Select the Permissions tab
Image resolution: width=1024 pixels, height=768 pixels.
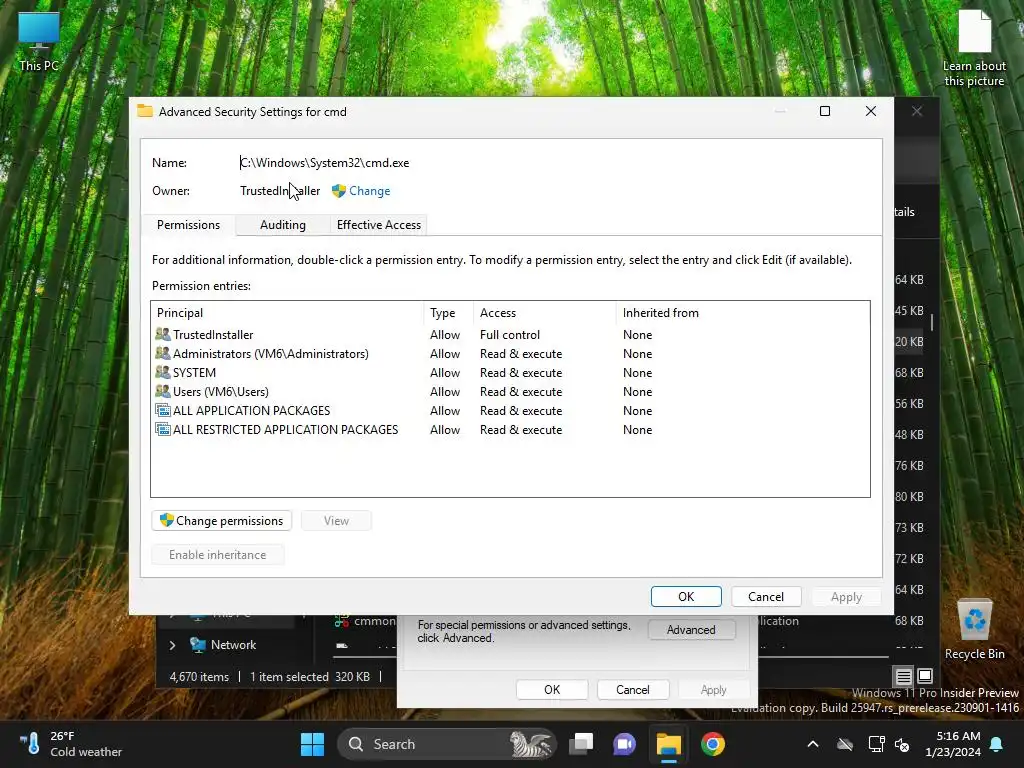pyautogui.click(x=188, y=225)
